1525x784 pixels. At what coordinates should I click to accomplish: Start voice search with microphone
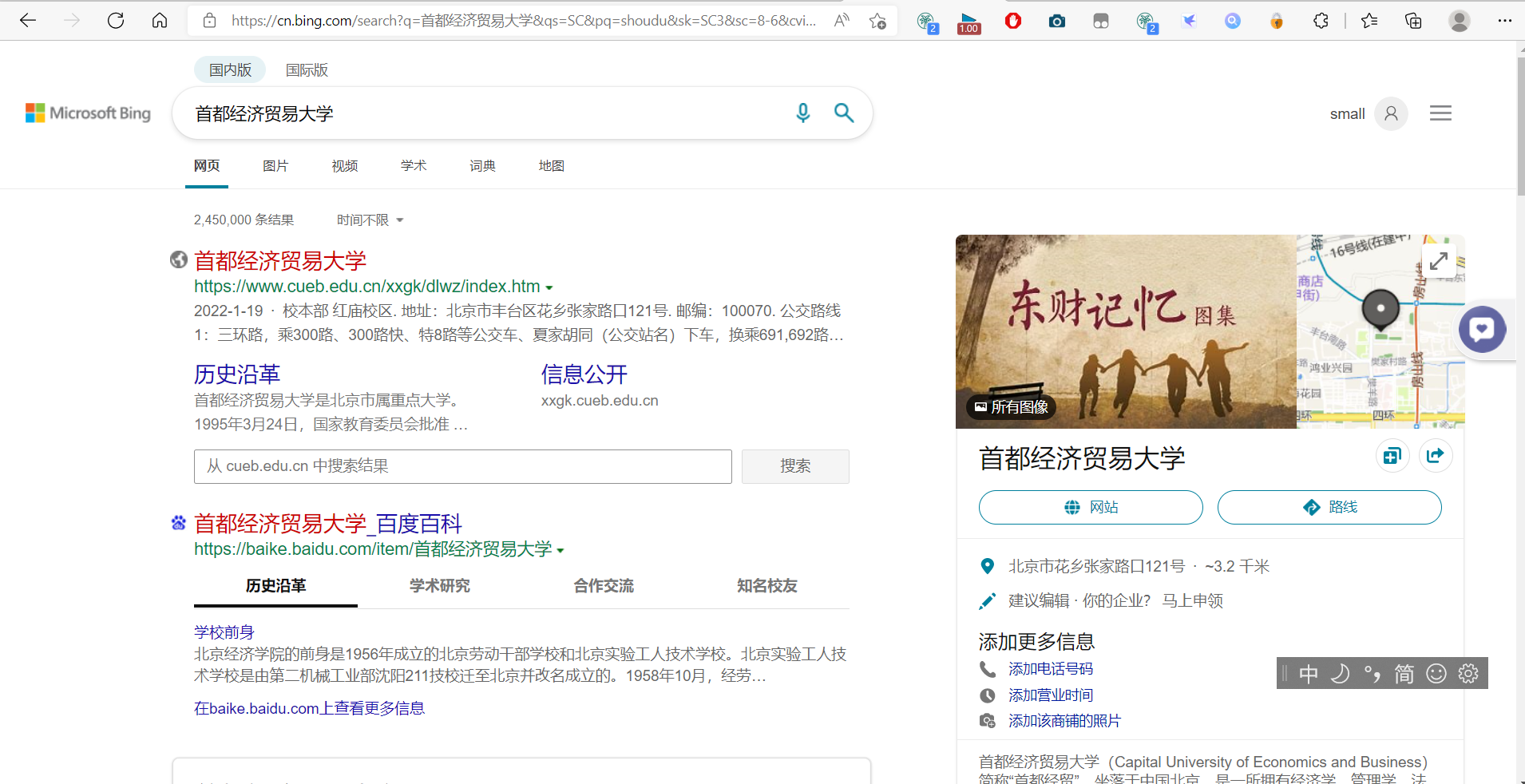point(803,113)
